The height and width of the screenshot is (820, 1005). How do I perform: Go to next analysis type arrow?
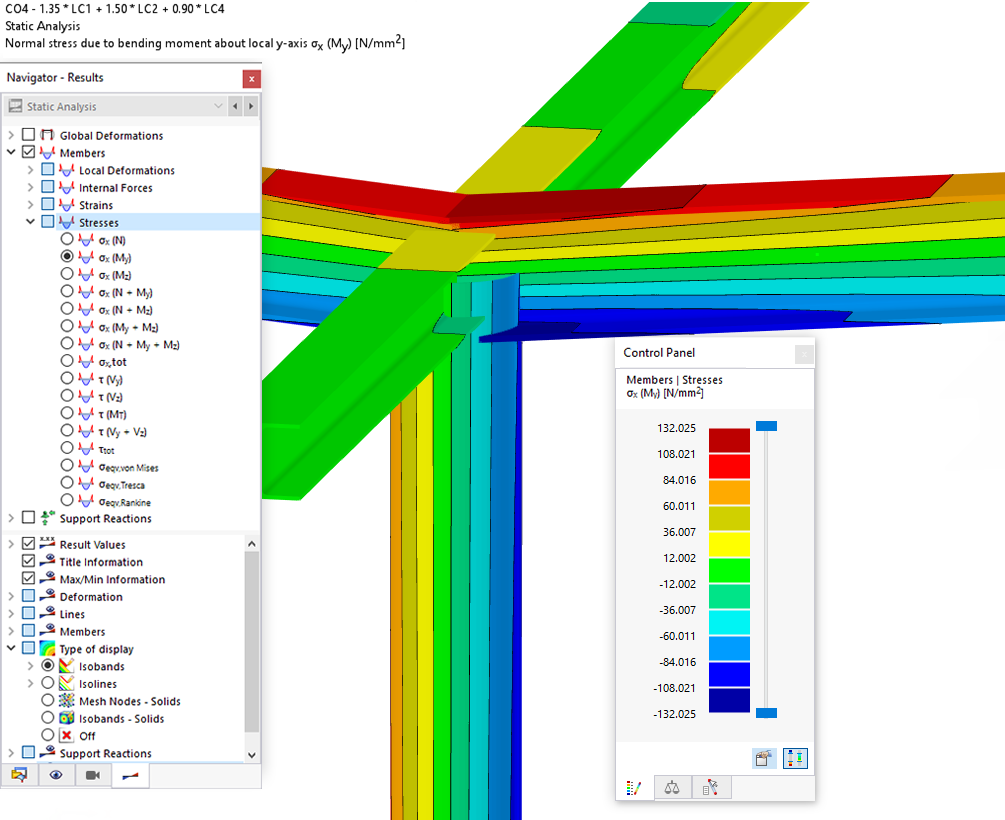coord(251,106)
